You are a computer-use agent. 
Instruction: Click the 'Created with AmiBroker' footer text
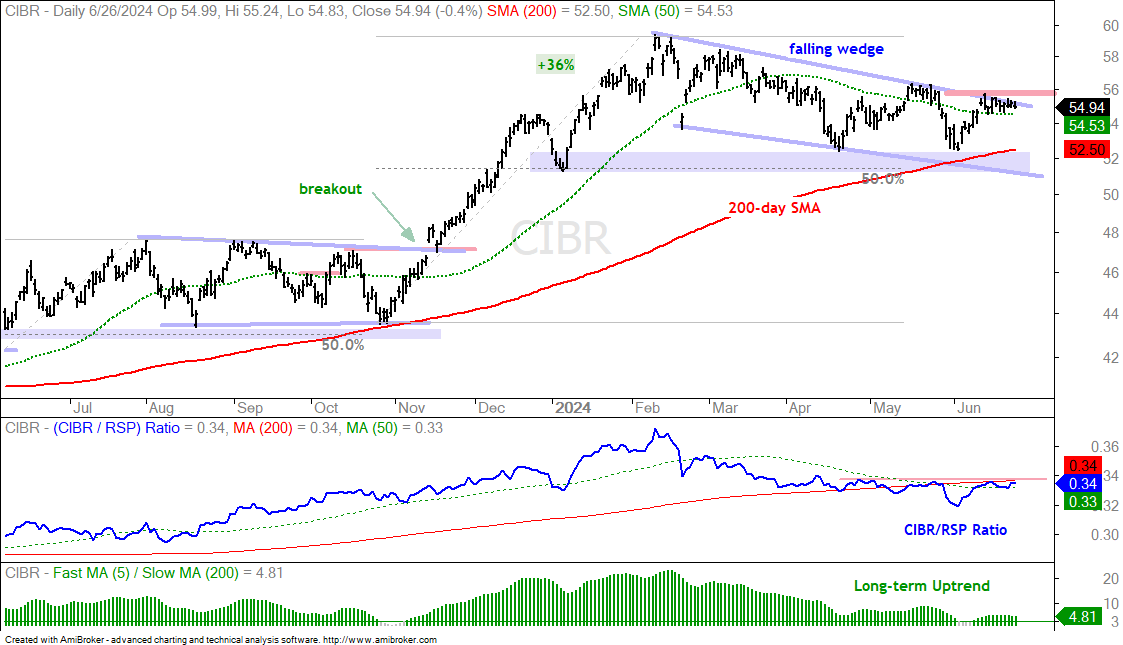[221, 639]
